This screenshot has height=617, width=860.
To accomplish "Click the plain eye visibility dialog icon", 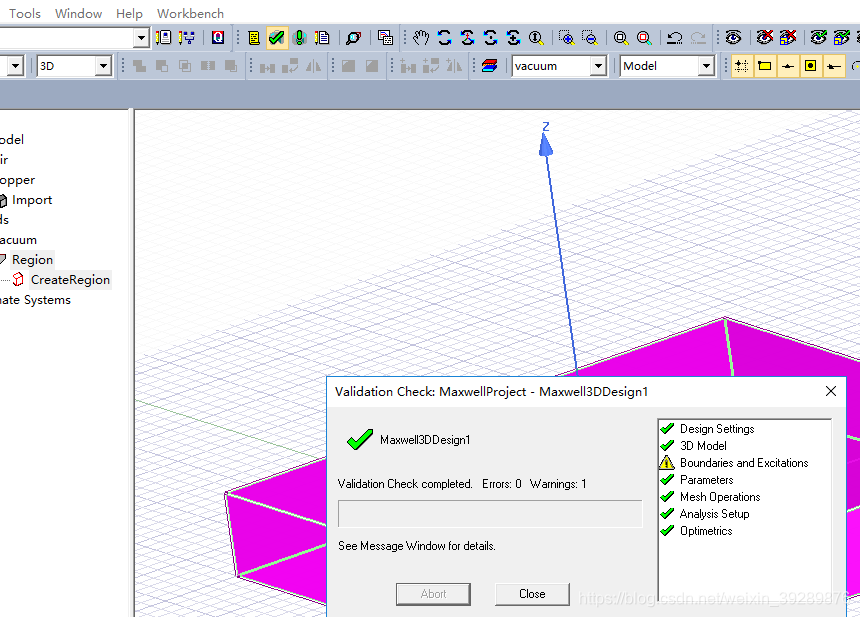I will (x=733, y=38).
